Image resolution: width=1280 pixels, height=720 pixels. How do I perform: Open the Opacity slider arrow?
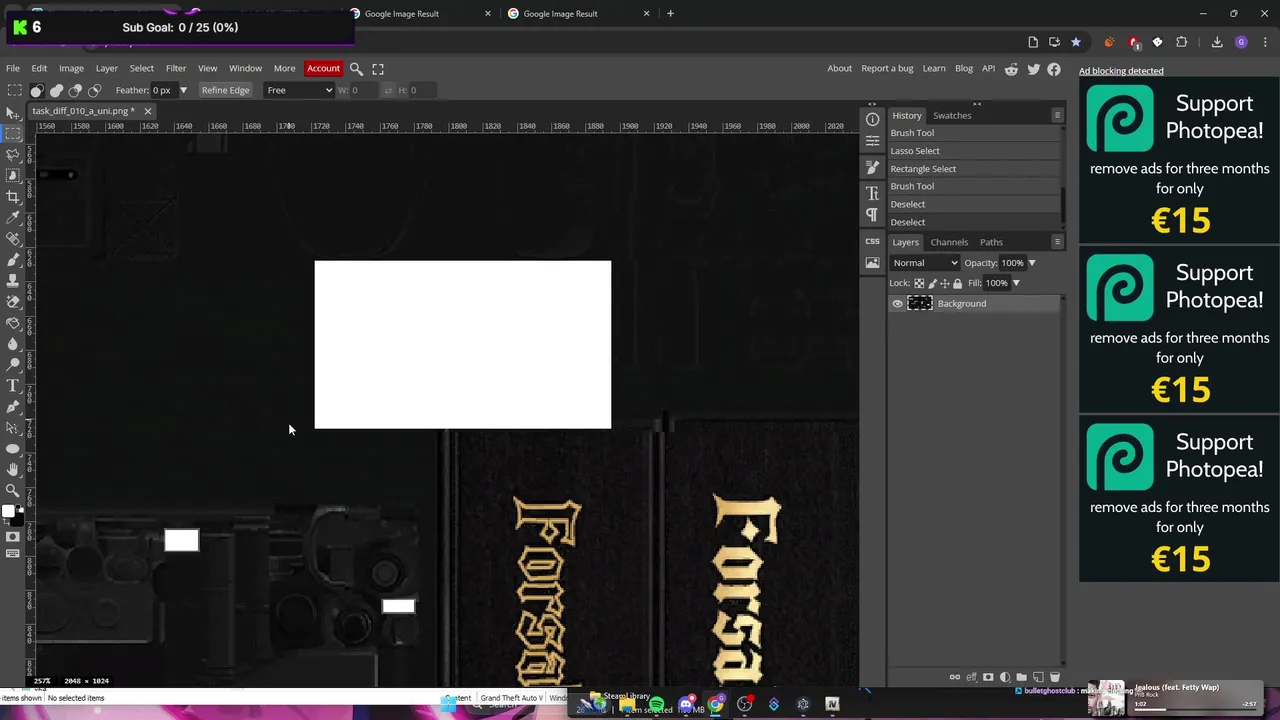[1031, 263]
